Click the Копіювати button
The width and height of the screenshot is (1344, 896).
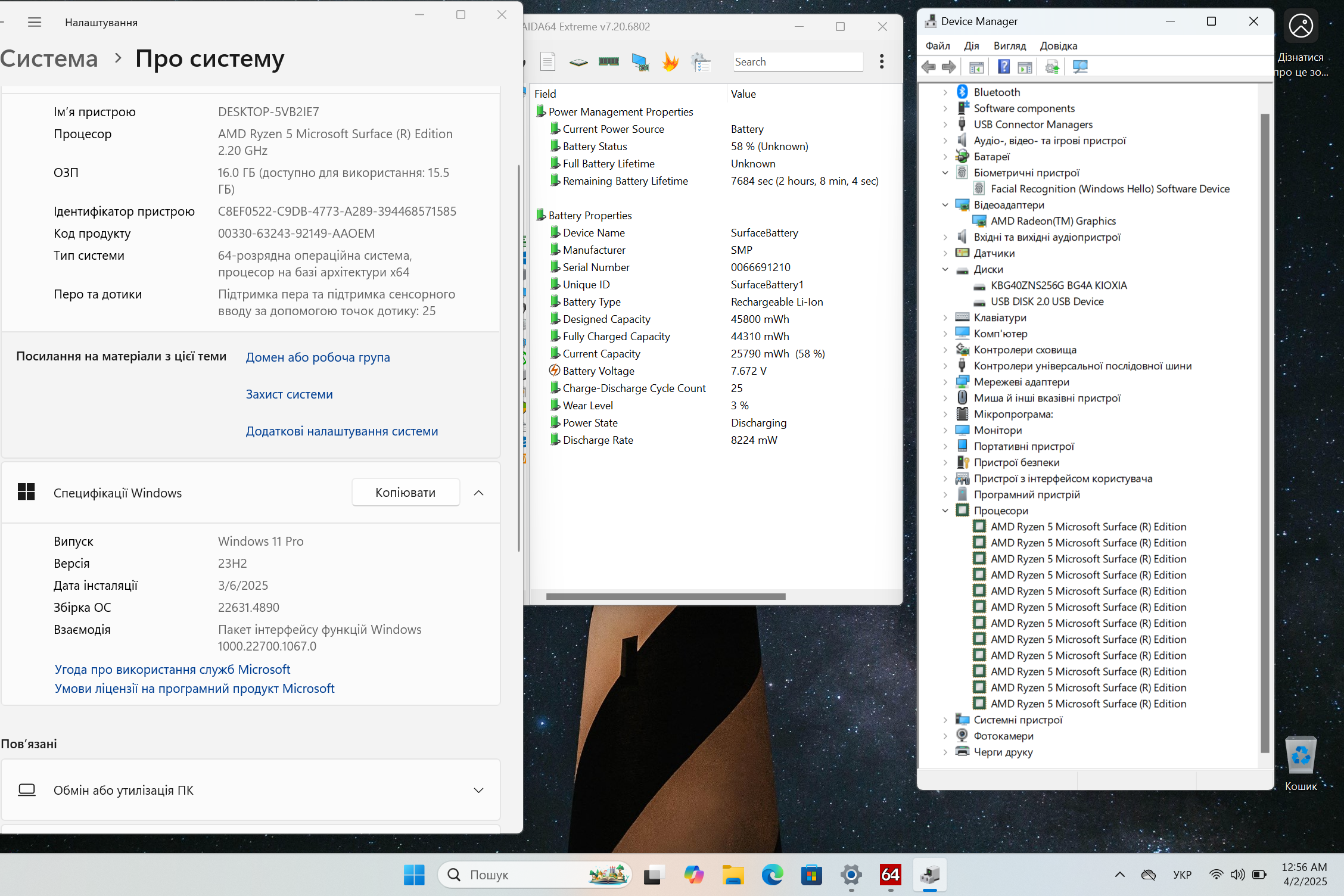coord(406,493)
